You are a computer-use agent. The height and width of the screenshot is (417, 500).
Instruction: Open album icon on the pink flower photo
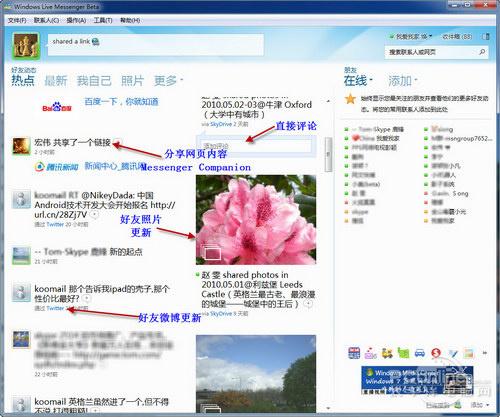tap(211, 252)
